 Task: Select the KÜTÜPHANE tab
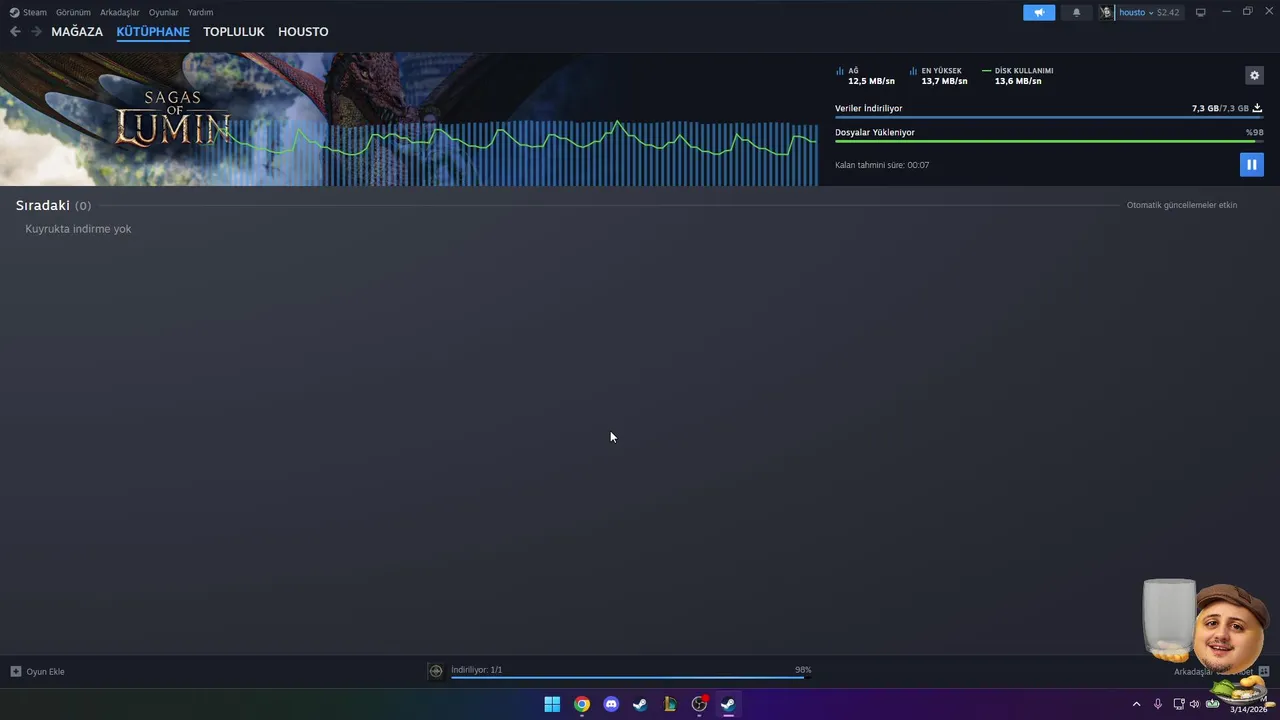153,31
